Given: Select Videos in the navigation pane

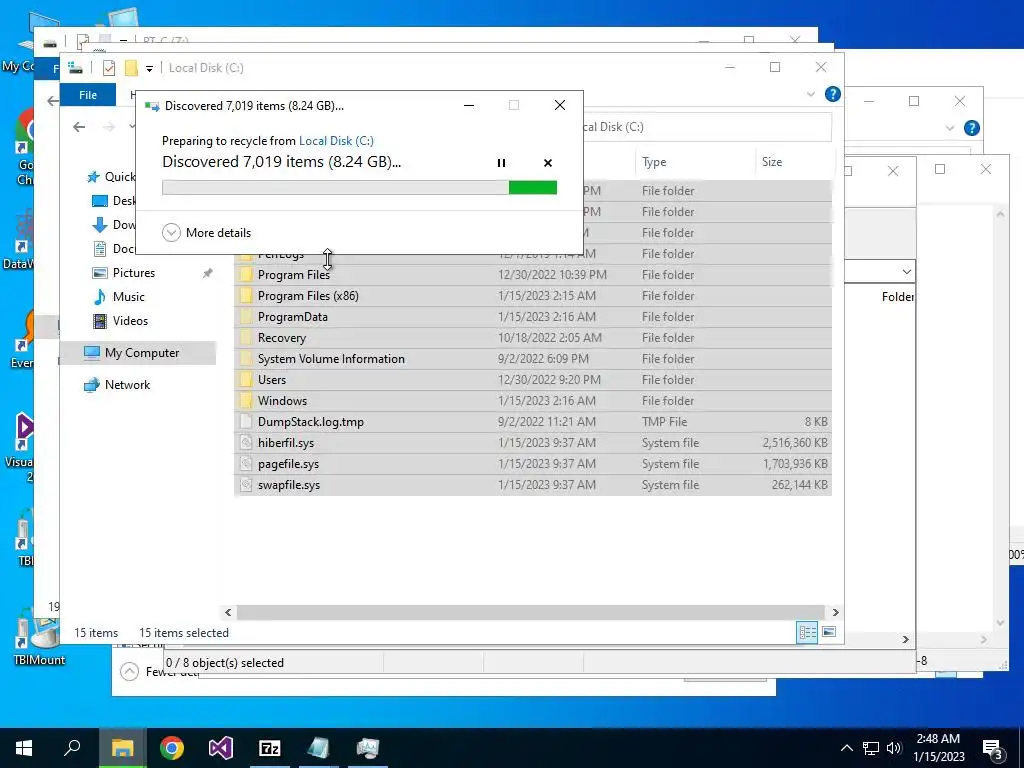Looking at the screenshot, I should (131, 321).
